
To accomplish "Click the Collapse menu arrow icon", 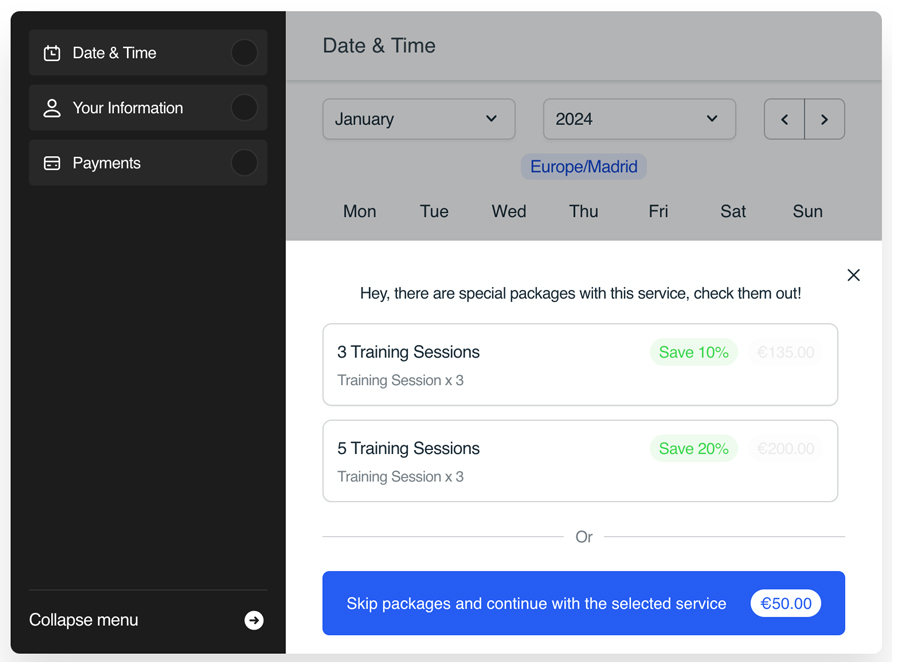I will (x=254, y=621).
